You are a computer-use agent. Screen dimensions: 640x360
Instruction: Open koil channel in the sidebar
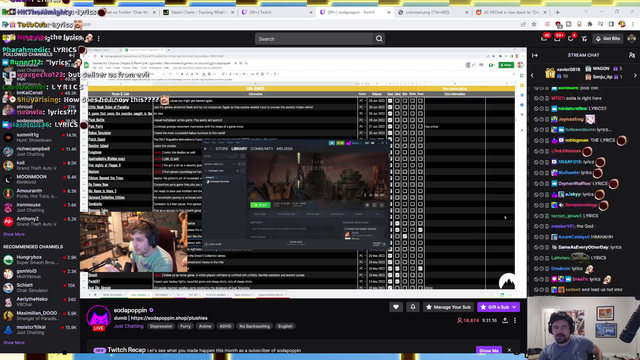point(40,165)
